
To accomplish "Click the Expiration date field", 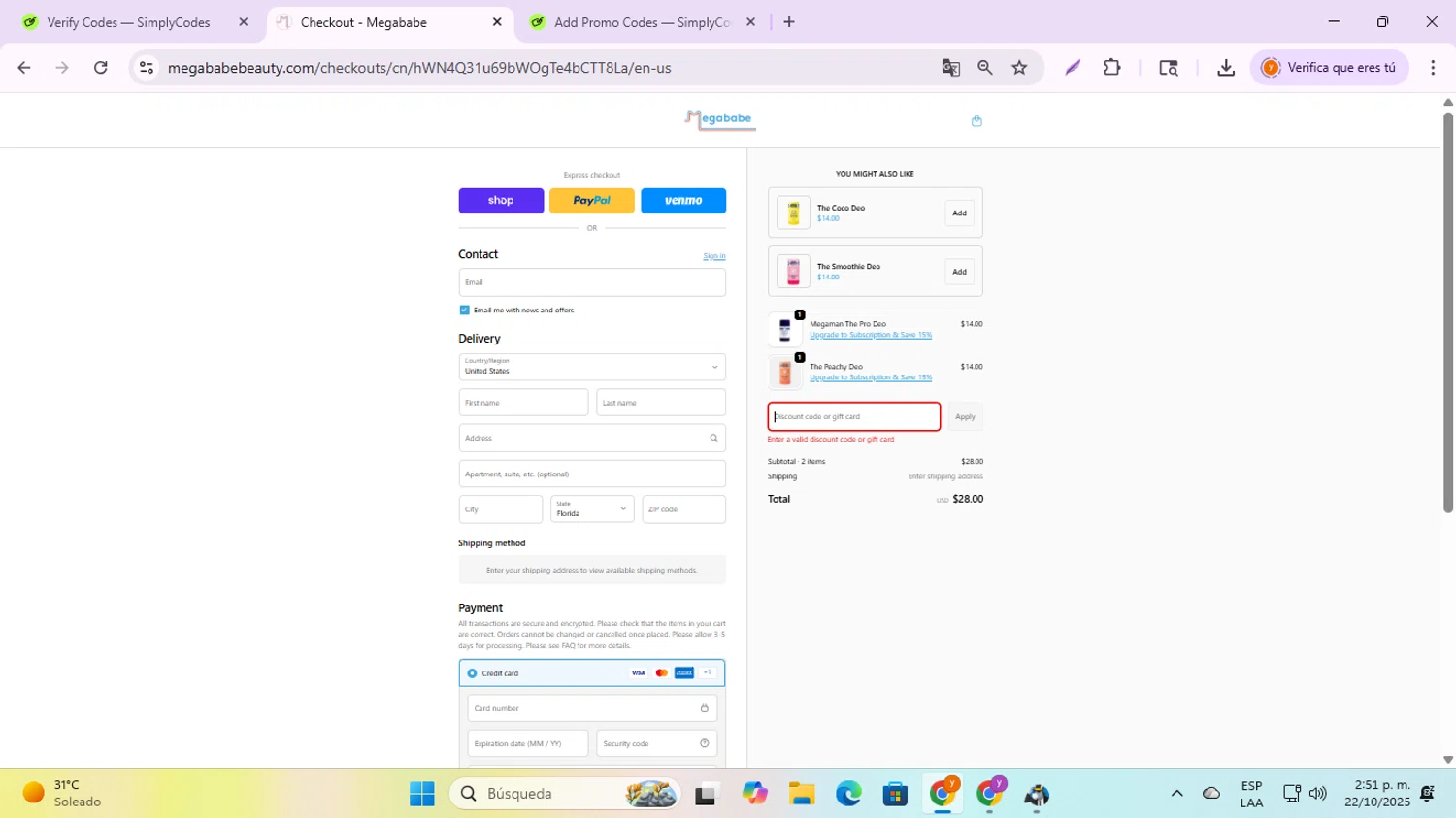I will coord(528,743).
